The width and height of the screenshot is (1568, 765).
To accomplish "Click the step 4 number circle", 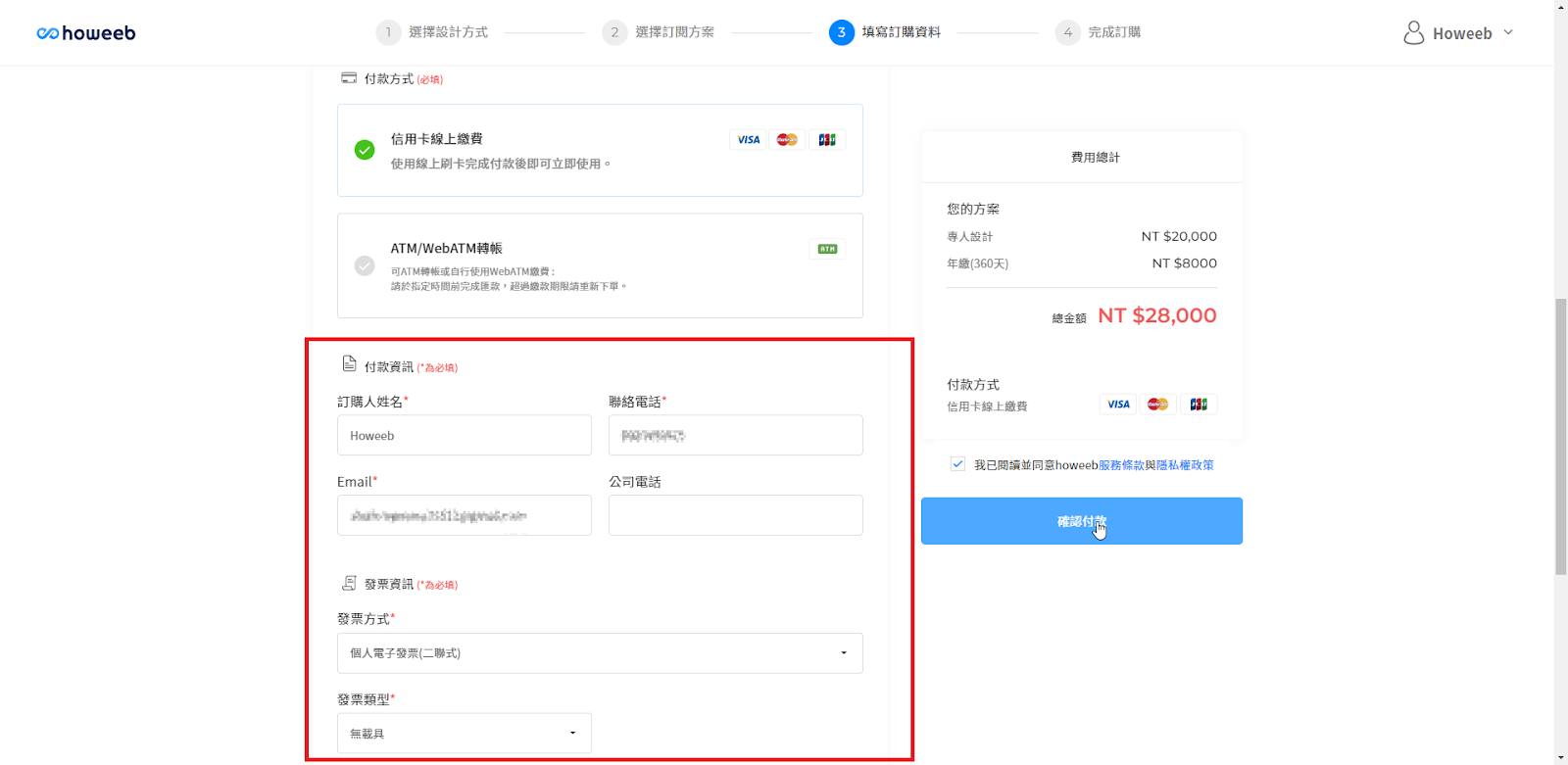I will click(1067, 32).
